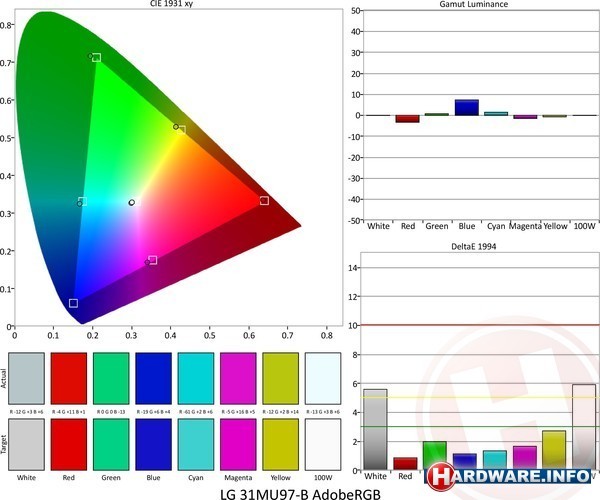Click the 'Cyan' label under the Target swatch
The image size is (600, 500).
point(196,477)
